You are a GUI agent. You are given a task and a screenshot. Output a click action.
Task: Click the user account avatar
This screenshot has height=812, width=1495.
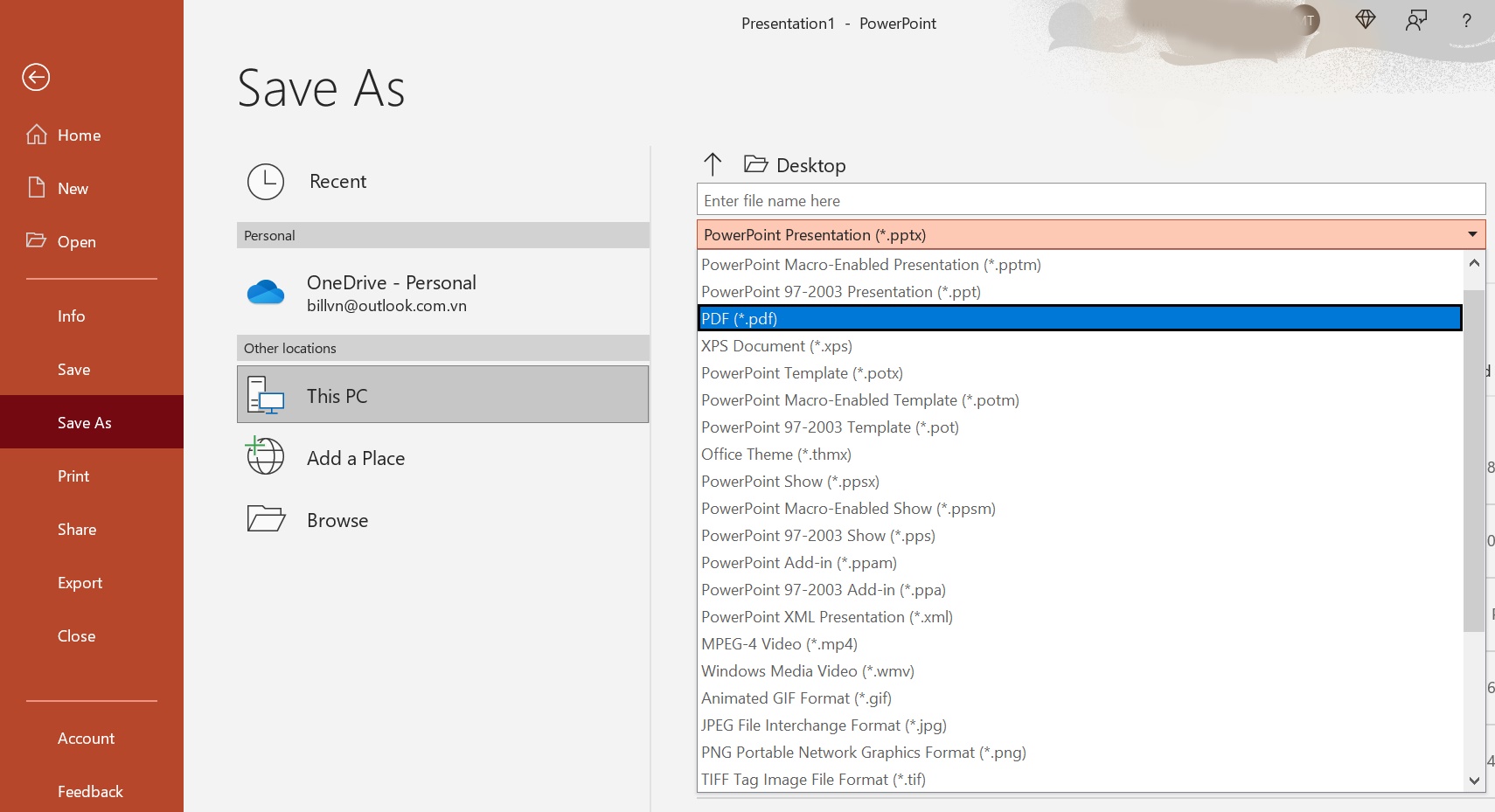tap(1306, 20)
